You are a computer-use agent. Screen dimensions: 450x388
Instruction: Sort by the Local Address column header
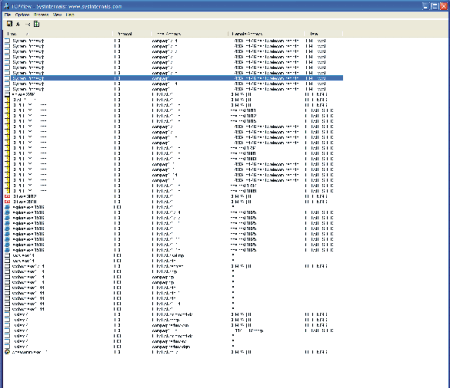pos(190,34)
